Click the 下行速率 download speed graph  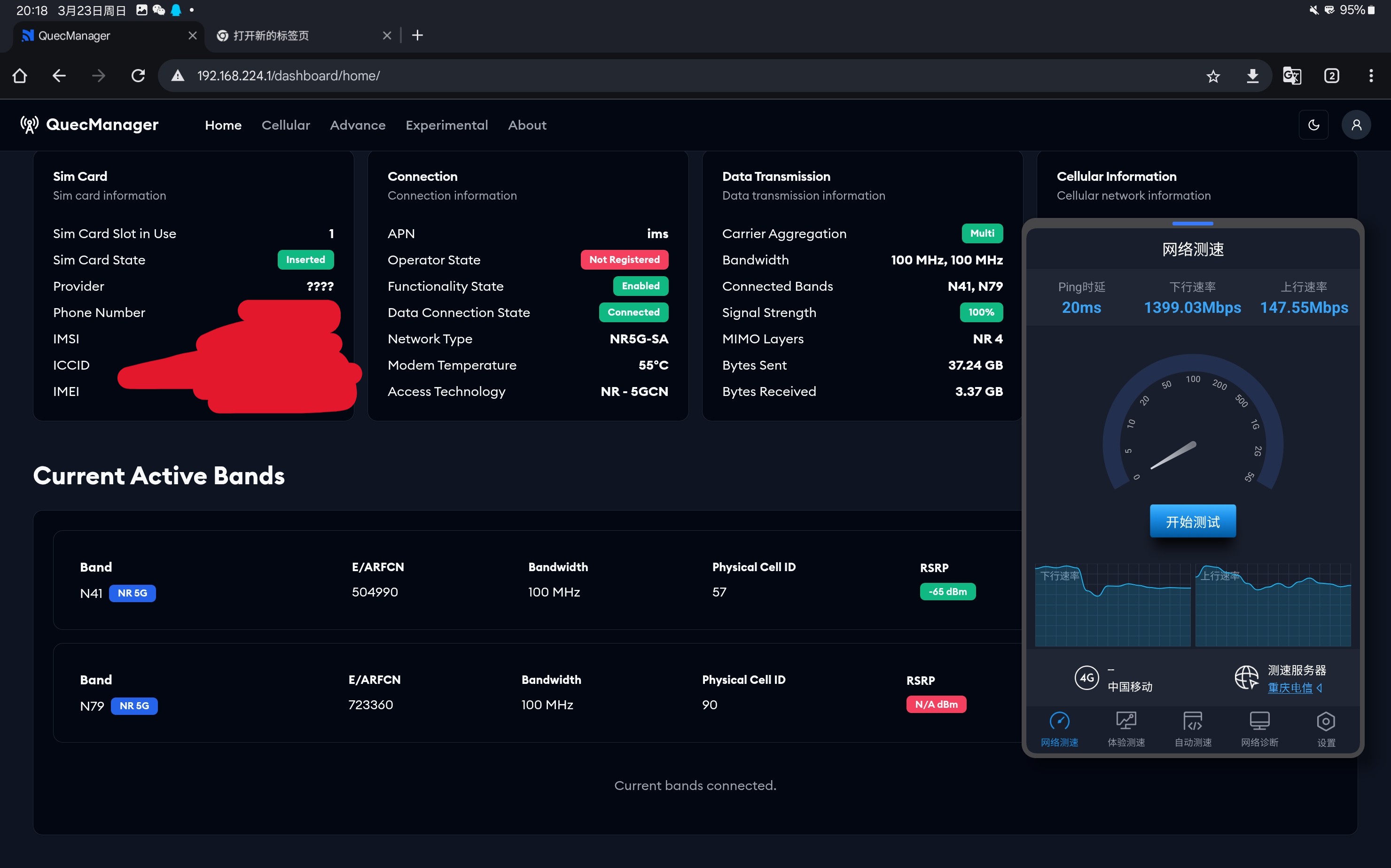coord(1112,605)
